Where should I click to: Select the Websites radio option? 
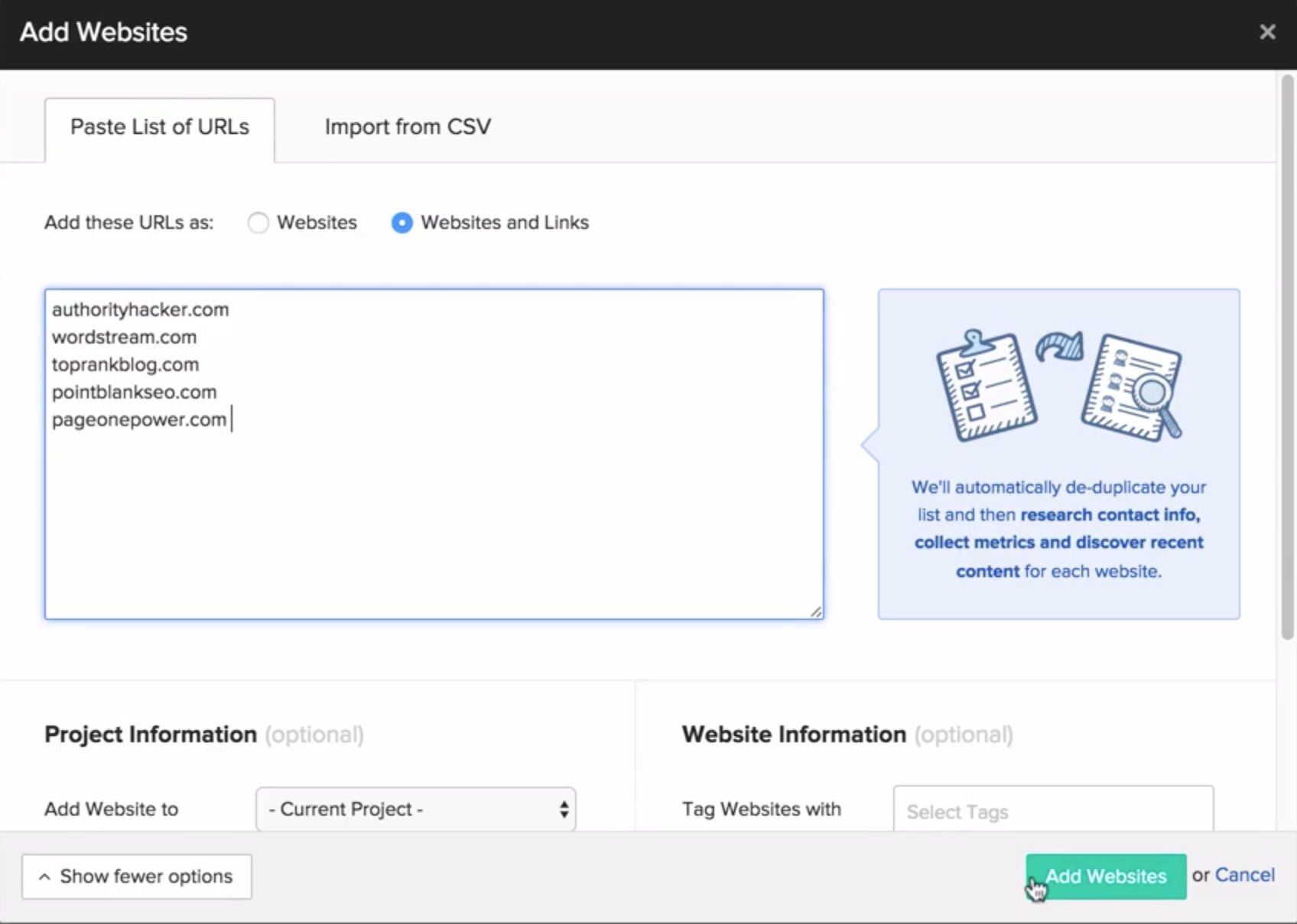258,223
